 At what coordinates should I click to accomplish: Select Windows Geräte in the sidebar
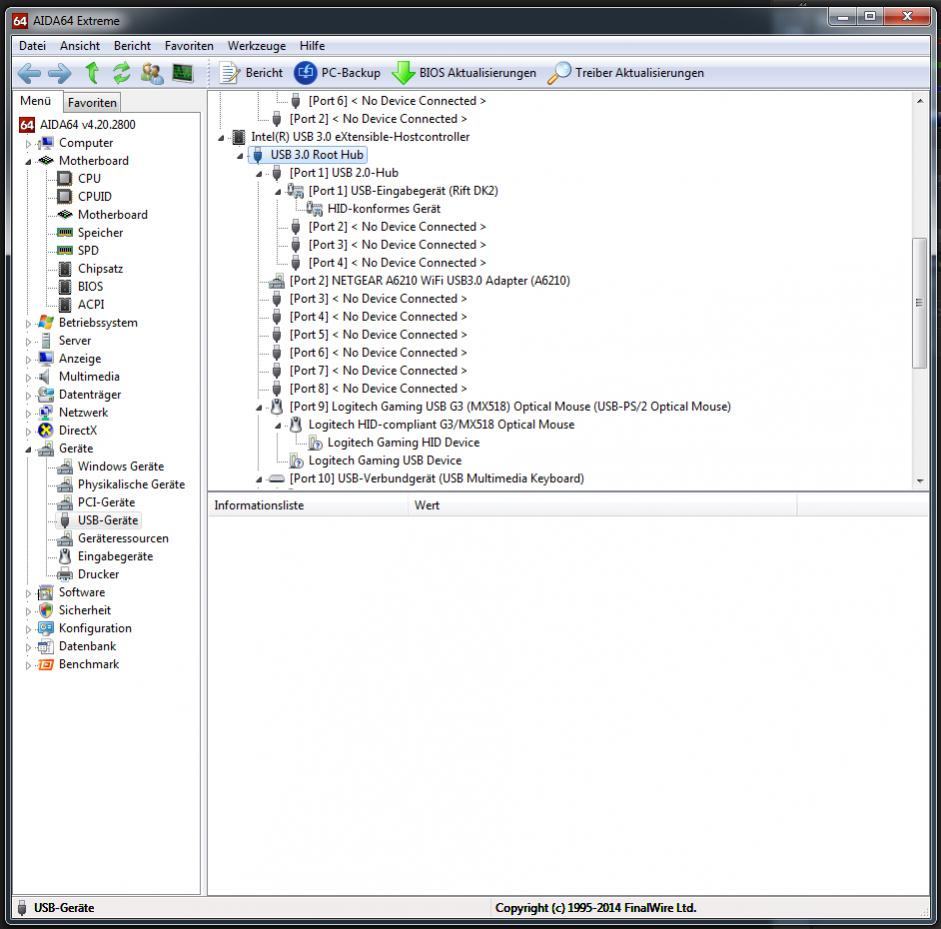tap(121, 466)
